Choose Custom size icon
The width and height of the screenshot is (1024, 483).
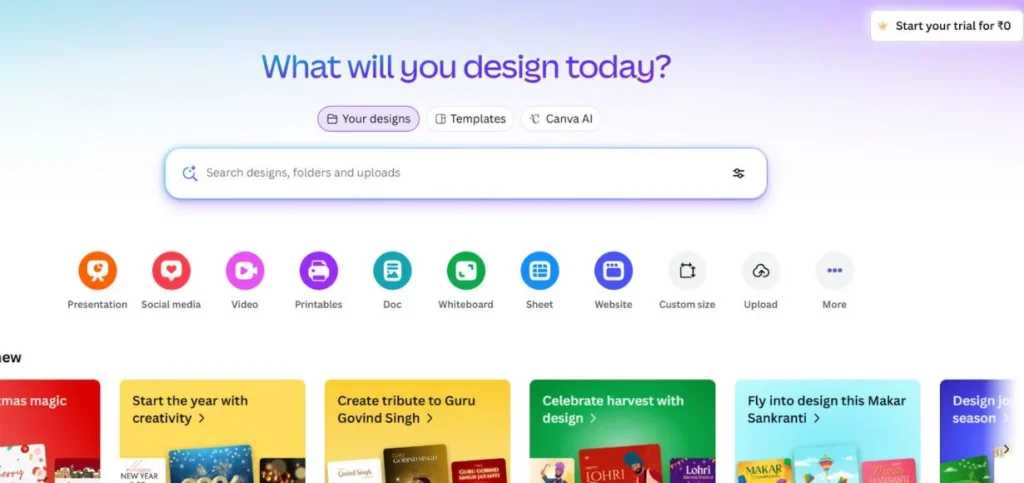687,270
